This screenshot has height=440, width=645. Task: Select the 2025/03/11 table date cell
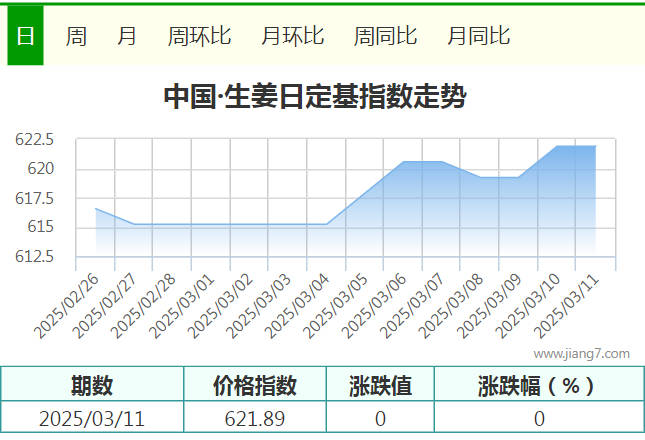point(92,418)
